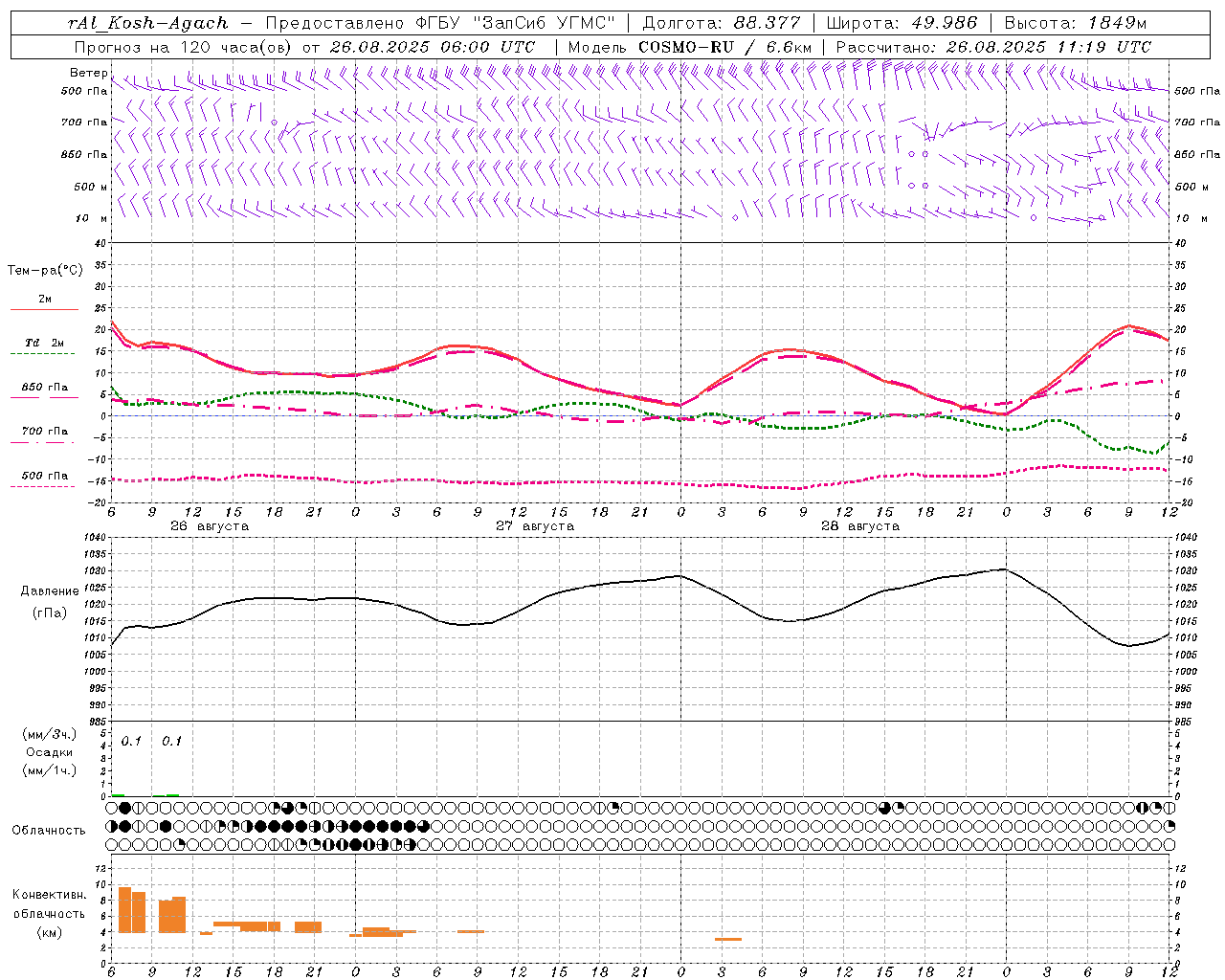This screenshot has height=980, width=1225.
Task: Click the left 500 гПа wind level label
Action: pos(84,91)
